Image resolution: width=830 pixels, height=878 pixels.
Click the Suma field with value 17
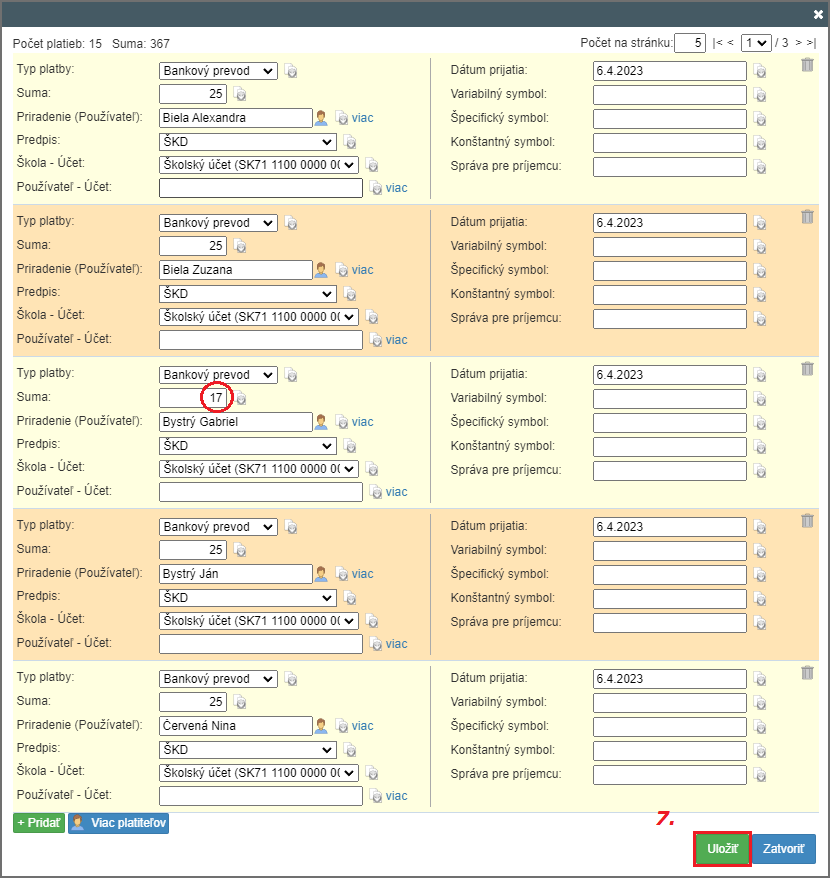pyautogui.click(x=193, y=398)
